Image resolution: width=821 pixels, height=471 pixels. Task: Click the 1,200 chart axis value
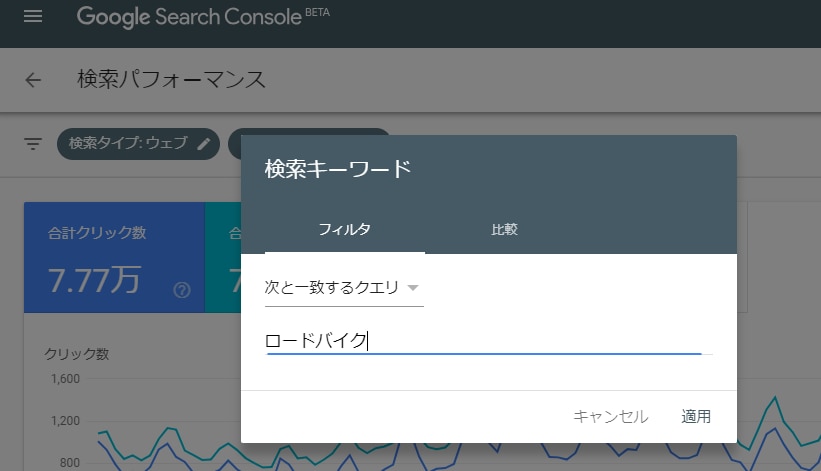pyautogui.click(x=65, y=421)
